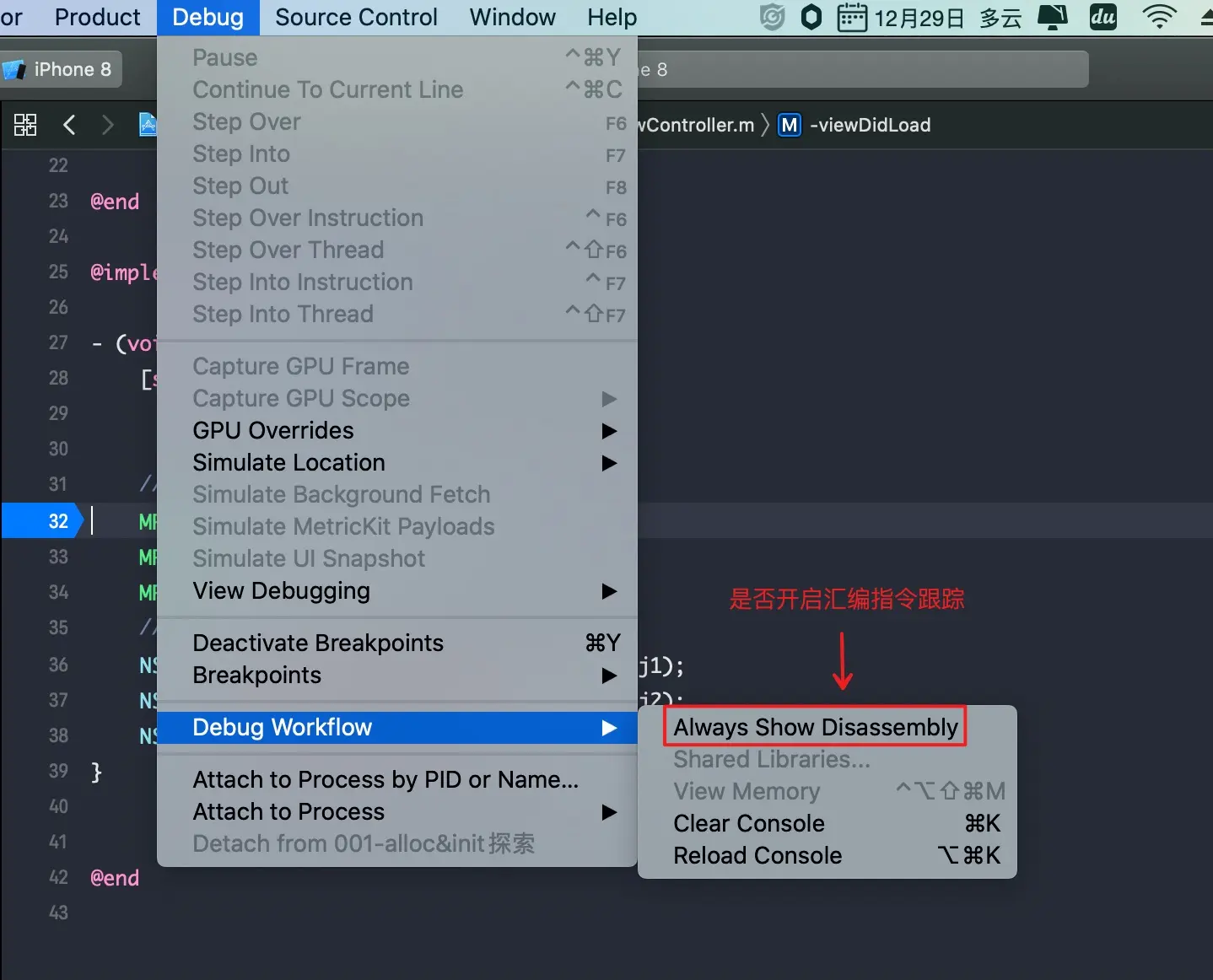The width and height of the screenshot is (1213, 980).
Task: Expand the Debug Workflow submenu
Action: click(396, 727)
